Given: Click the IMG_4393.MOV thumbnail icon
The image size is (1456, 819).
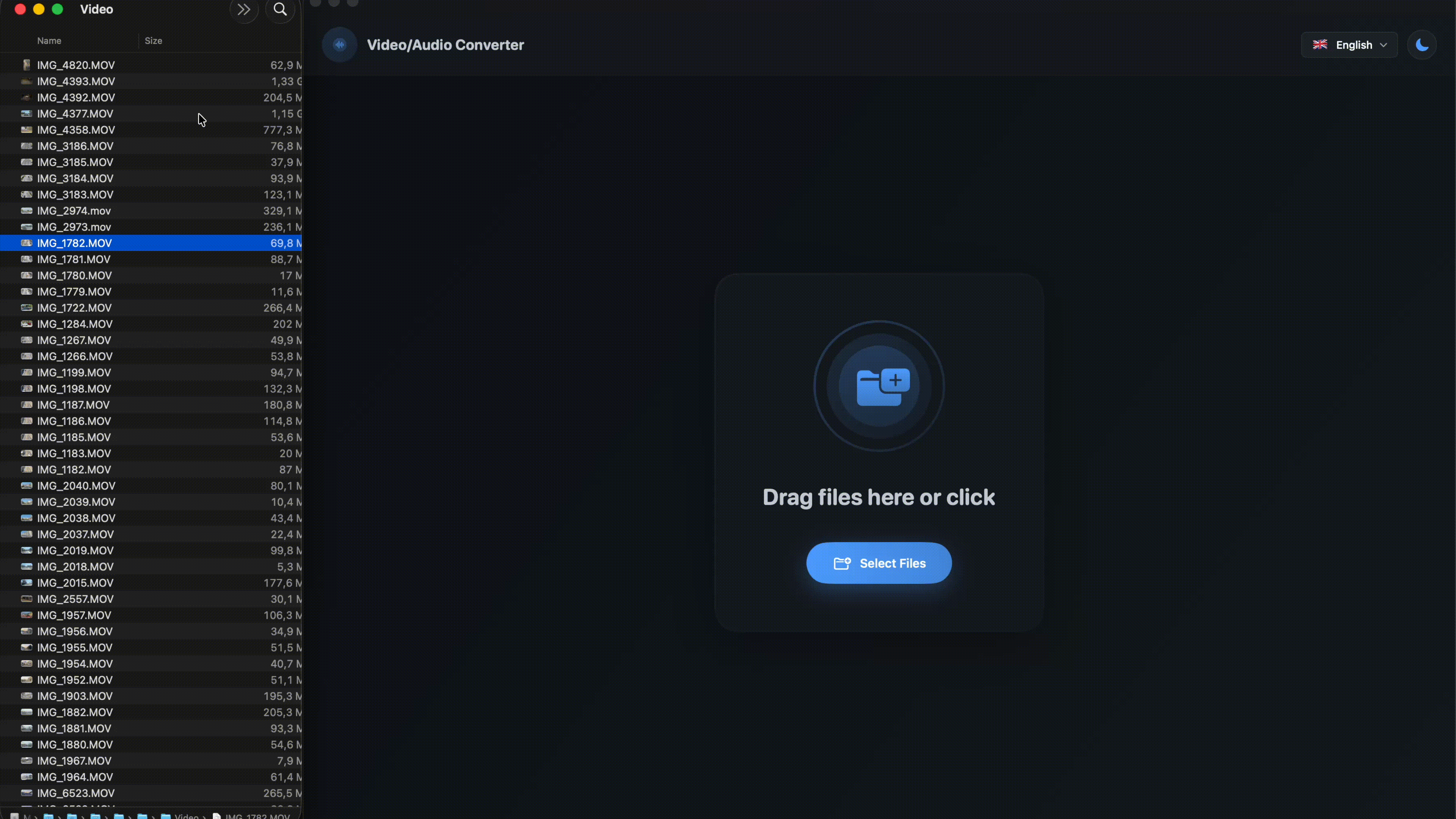Looking at the screenshot, I should pos(26,82).
